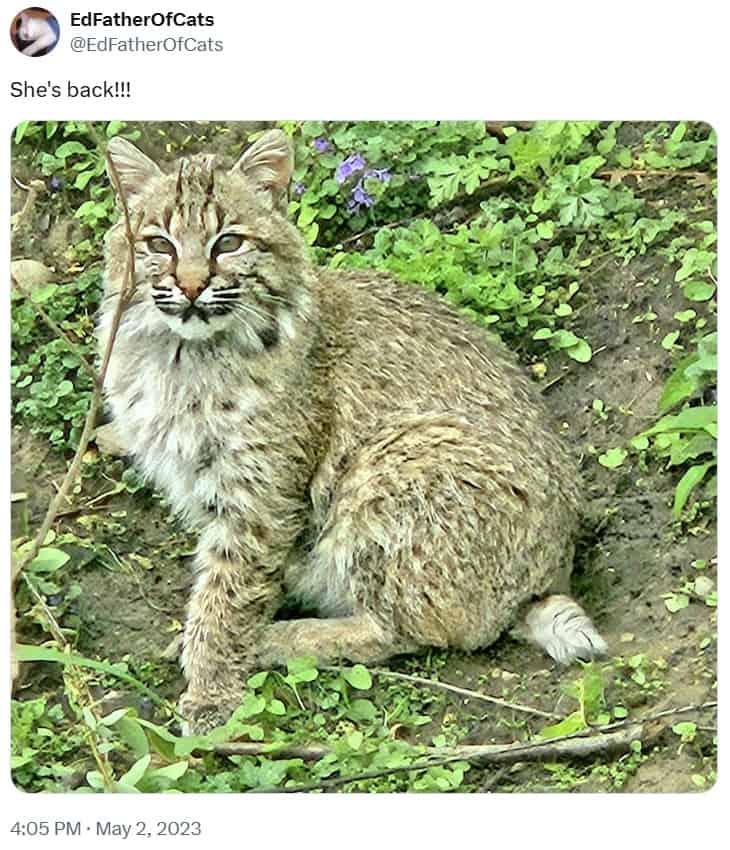This screenshot has width=730, height=850.
Task: Click the May 2, 2023 date
Action: click(x=148, y=829)
